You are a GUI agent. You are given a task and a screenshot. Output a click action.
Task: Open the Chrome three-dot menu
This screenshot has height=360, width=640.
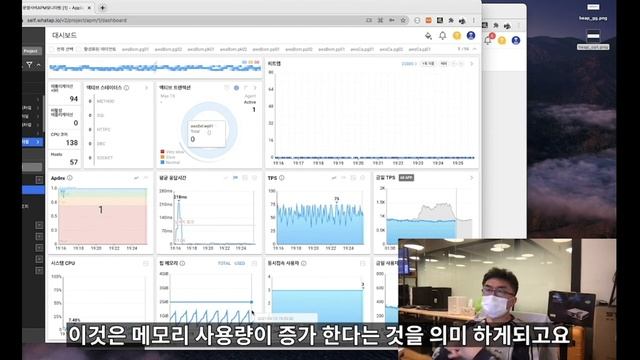(474, 20)
